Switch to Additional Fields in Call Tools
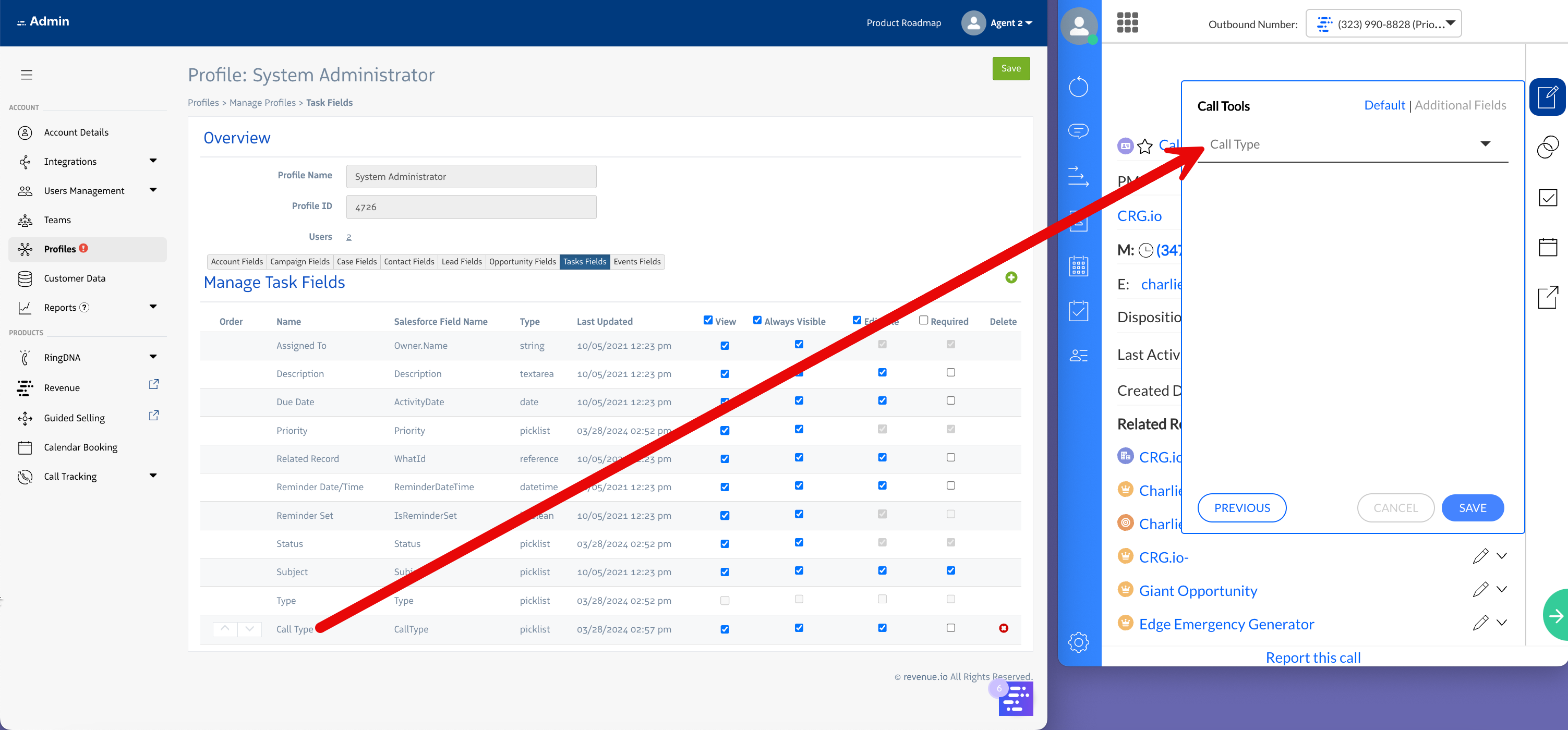 tap(1460, 105)
